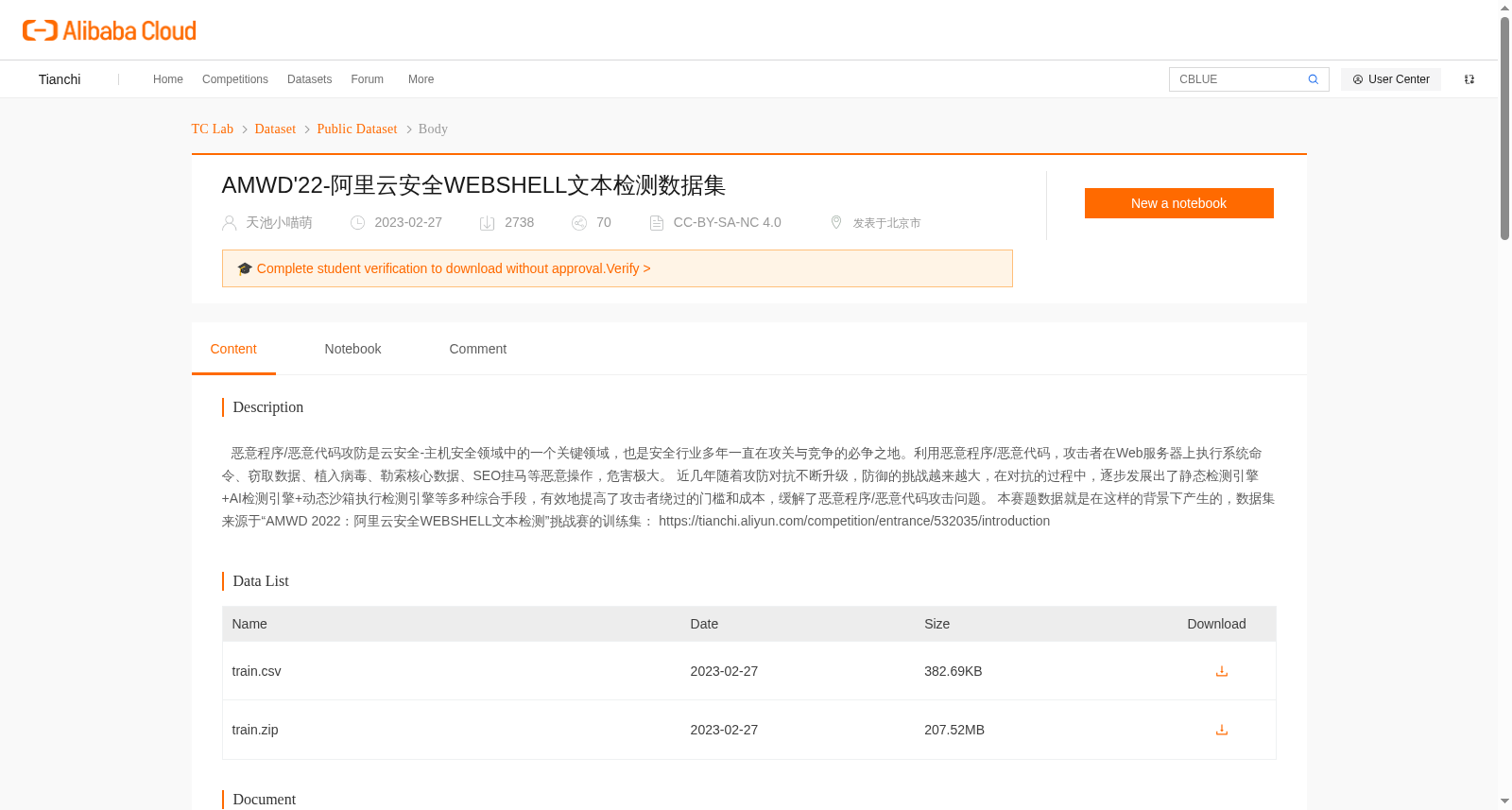Click the scrollbar down arrow
Viewport: 1512px width, 810px height.
pyautogui.click(x=1504, y=801)
